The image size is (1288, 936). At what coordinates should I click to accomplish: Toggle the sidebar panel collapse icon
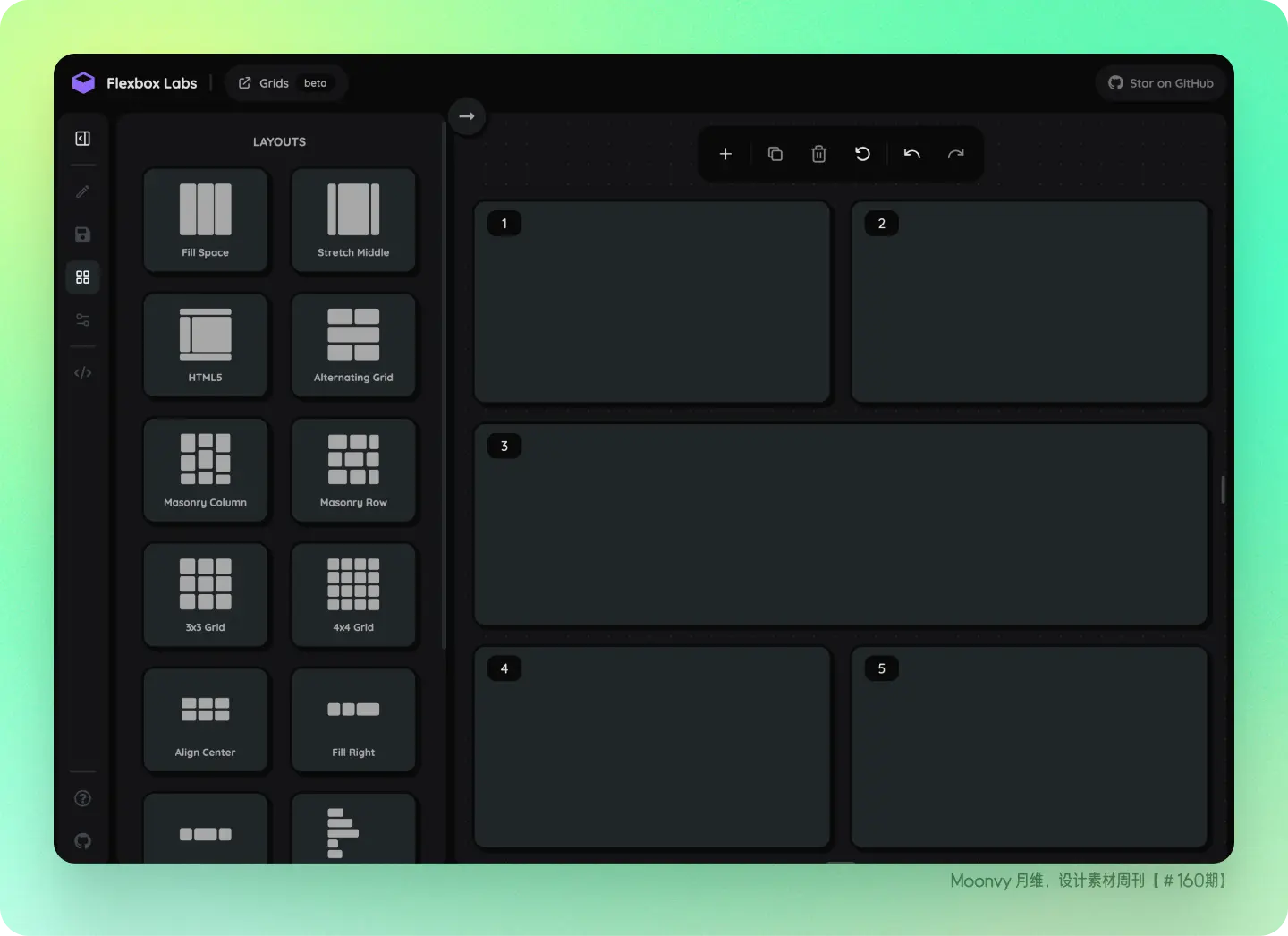tap(83, 139)
